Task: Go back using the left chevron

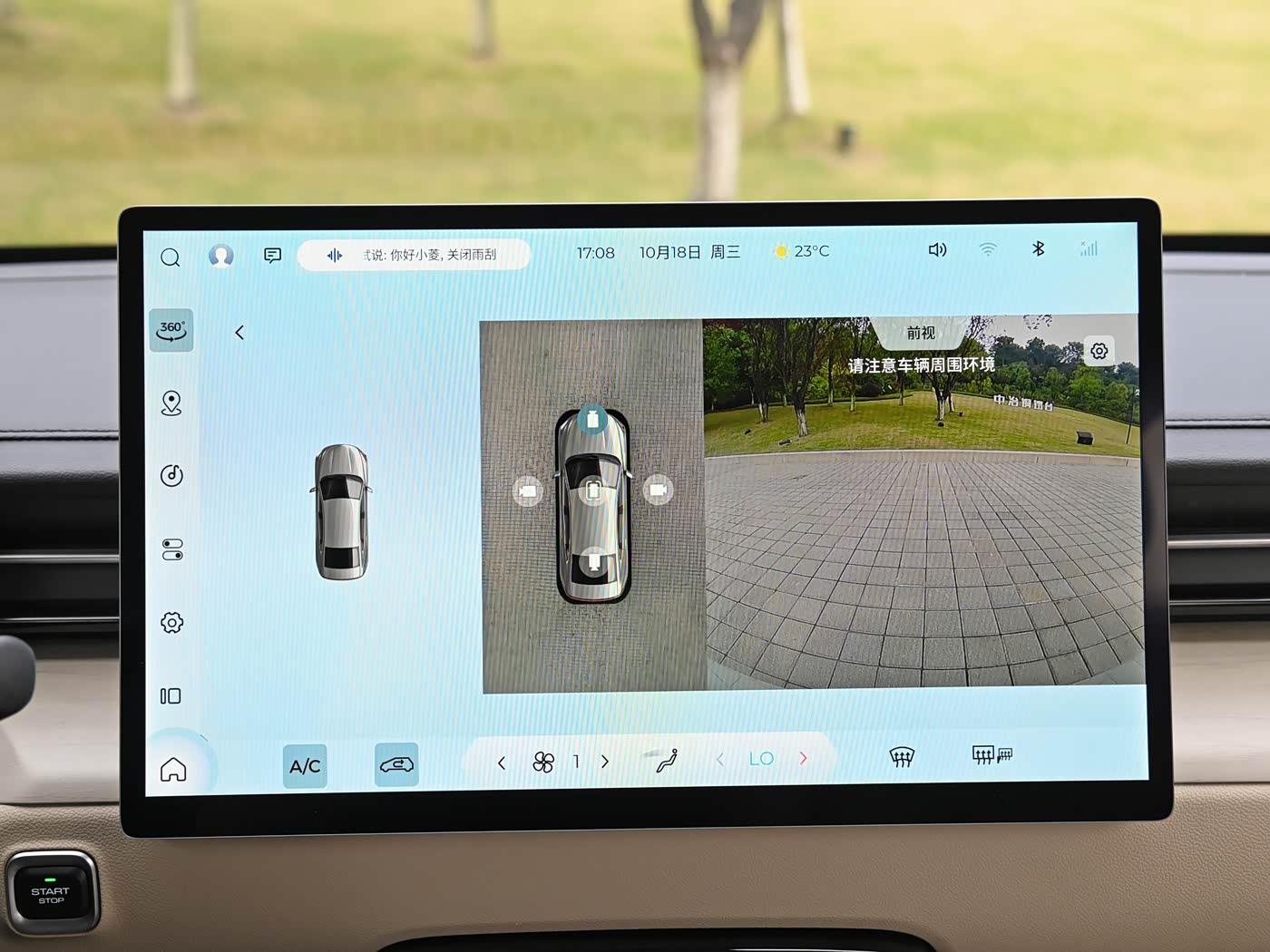Action: 239,333
